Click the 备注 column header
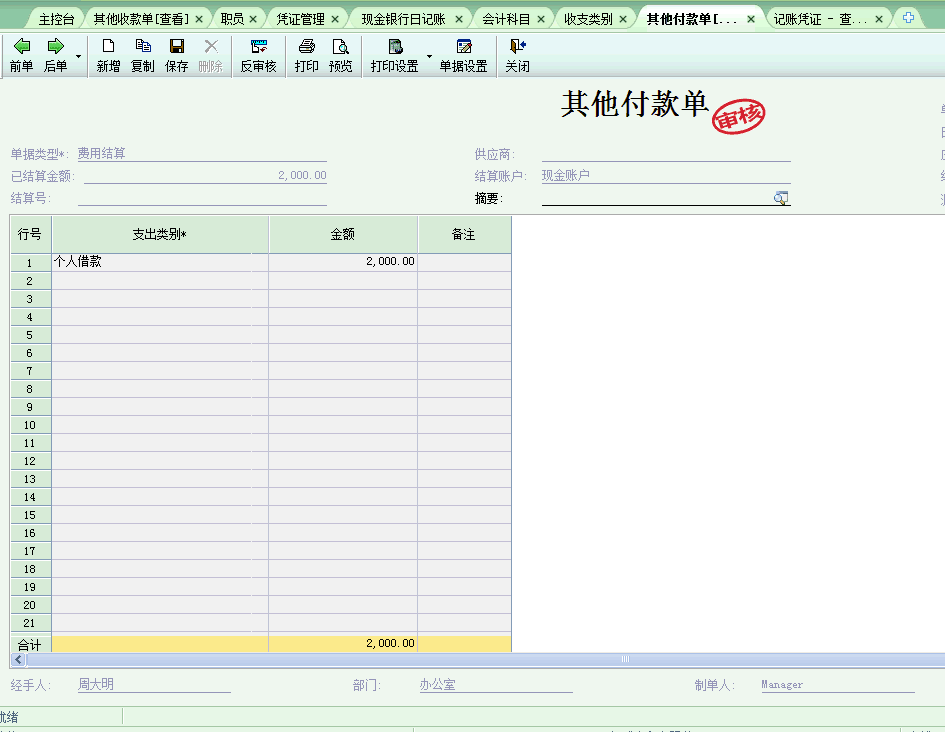The width and height of the screenshot is (945, 732). tap(464, 234)
